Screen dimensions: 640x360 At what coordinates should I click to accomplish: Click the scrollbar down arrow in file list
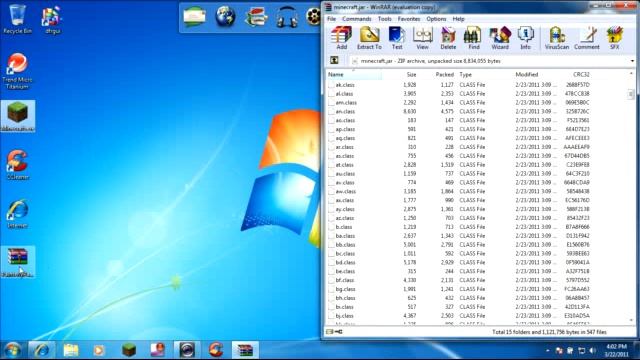point(631,321)
